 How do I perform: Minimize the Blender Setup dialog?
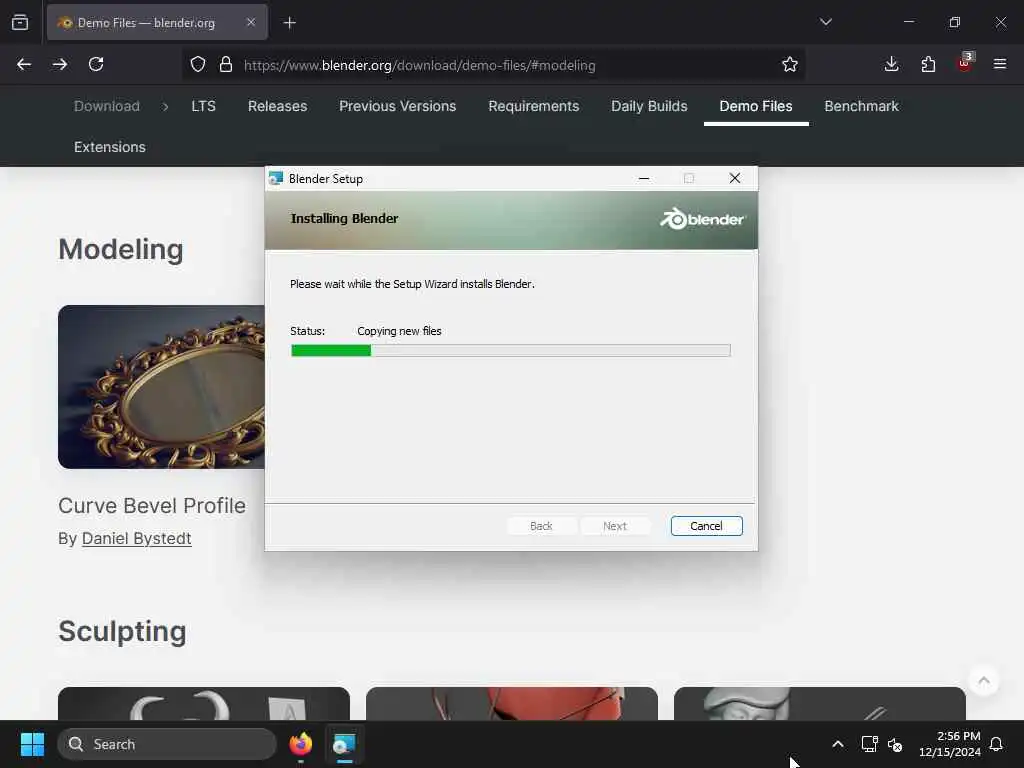click(x=644, y=178)
